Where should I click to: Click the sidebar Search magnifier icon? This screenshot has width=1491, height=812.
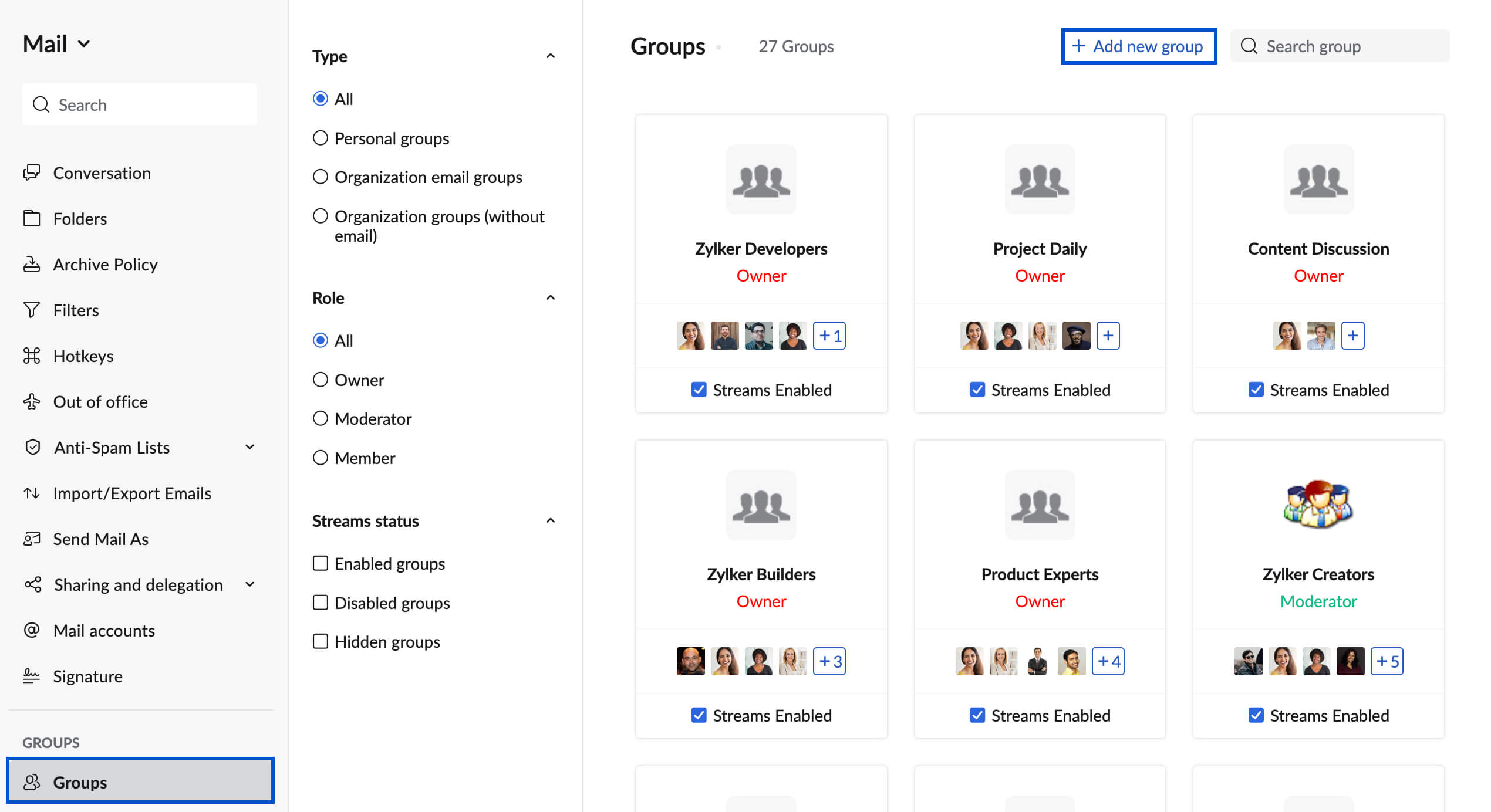pyautogui.click(x=41, y=104)
